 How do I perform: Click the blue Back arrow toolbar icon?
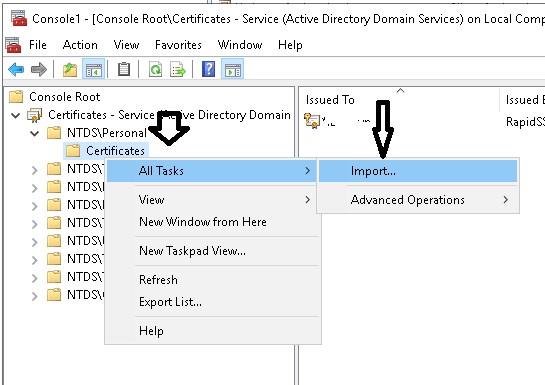[x=16, y=69]
